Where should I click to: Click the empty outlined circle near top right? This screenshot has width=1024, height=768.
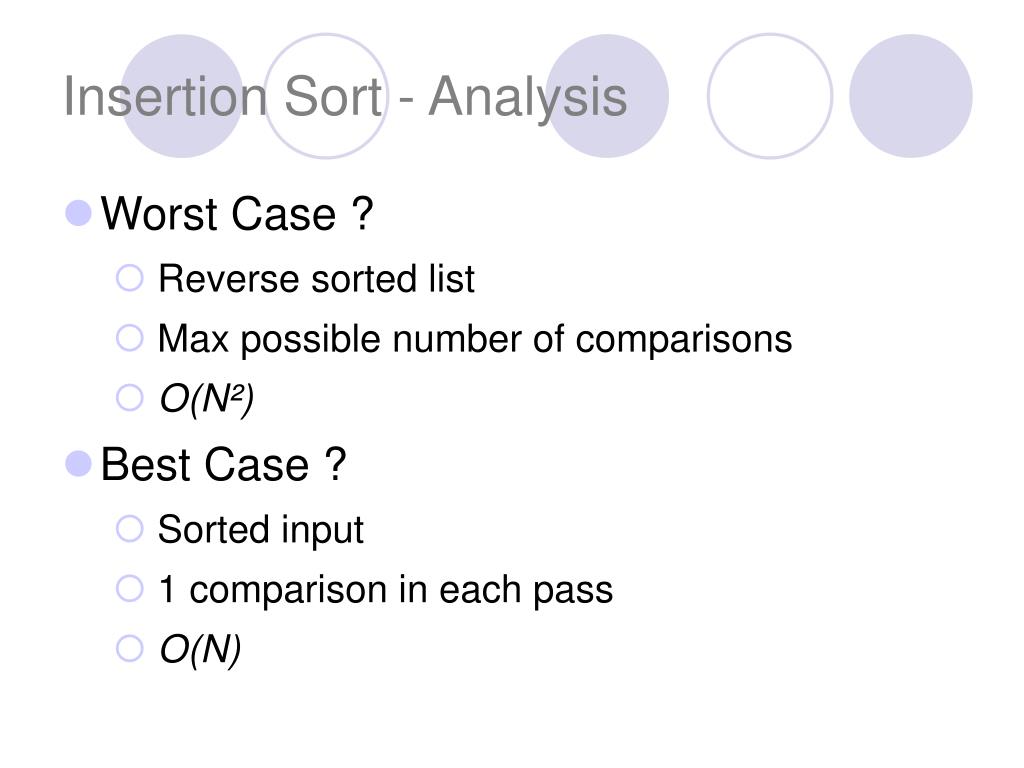(770, 96)
